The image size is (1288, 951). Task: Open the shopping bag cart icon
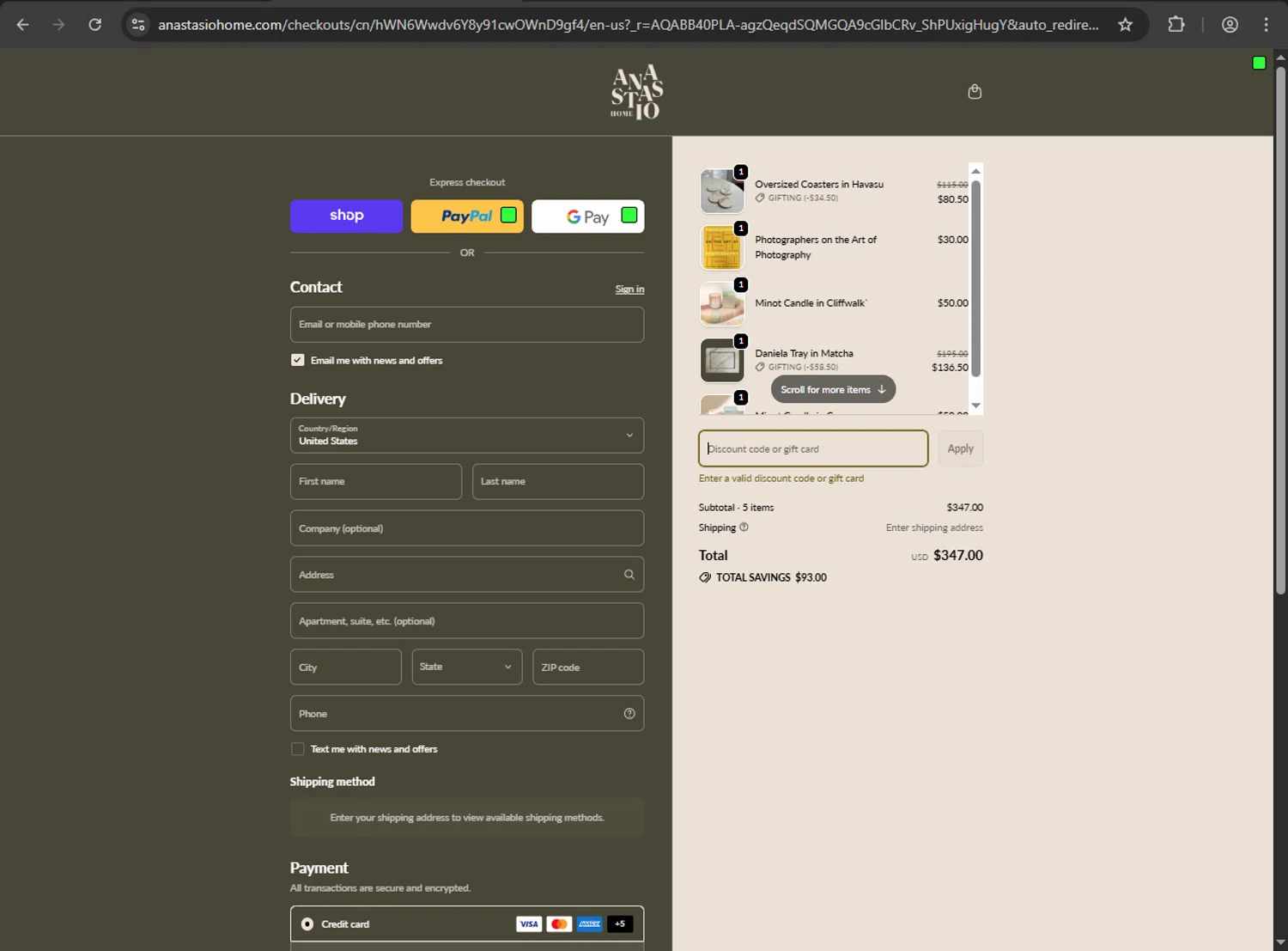click(x=975, y=92)
